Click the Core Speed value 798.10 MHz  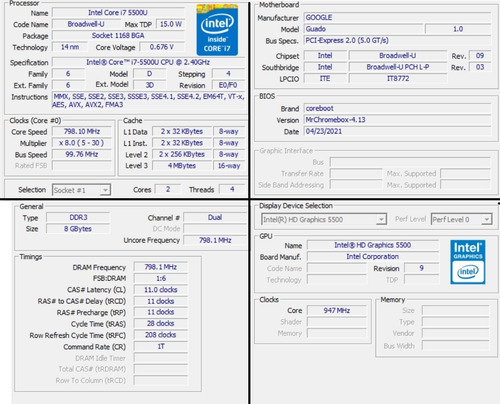[x=82, y=131]
